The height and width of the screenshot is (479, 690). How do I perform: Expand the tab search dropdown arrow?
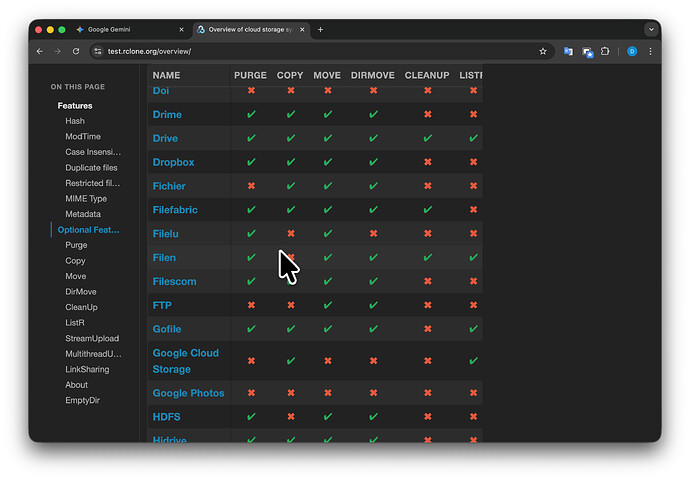tap(651, 29)
